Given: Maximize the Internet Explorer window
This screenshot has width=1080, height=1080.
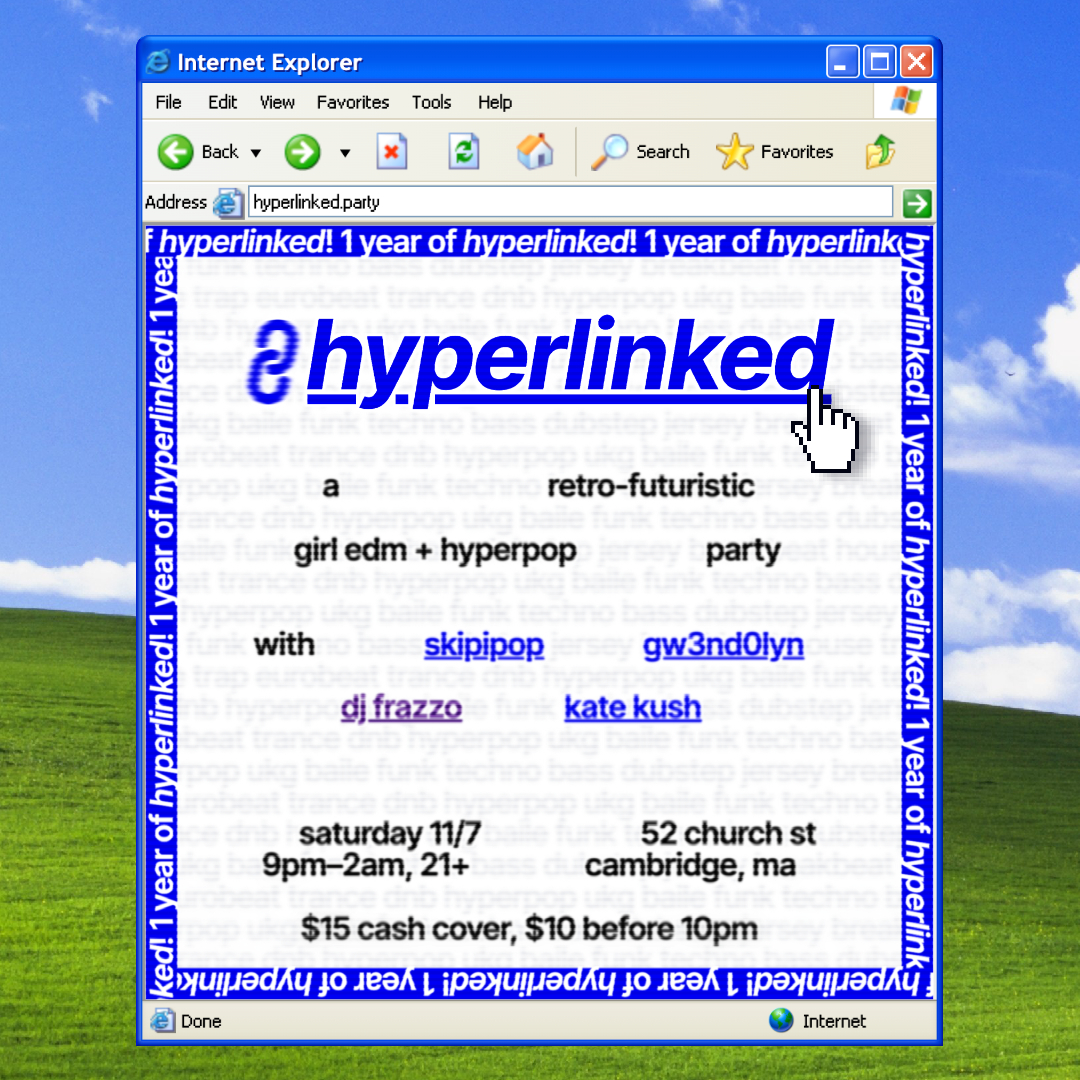Looking at the screenshot, I should [x=880, y=62].
